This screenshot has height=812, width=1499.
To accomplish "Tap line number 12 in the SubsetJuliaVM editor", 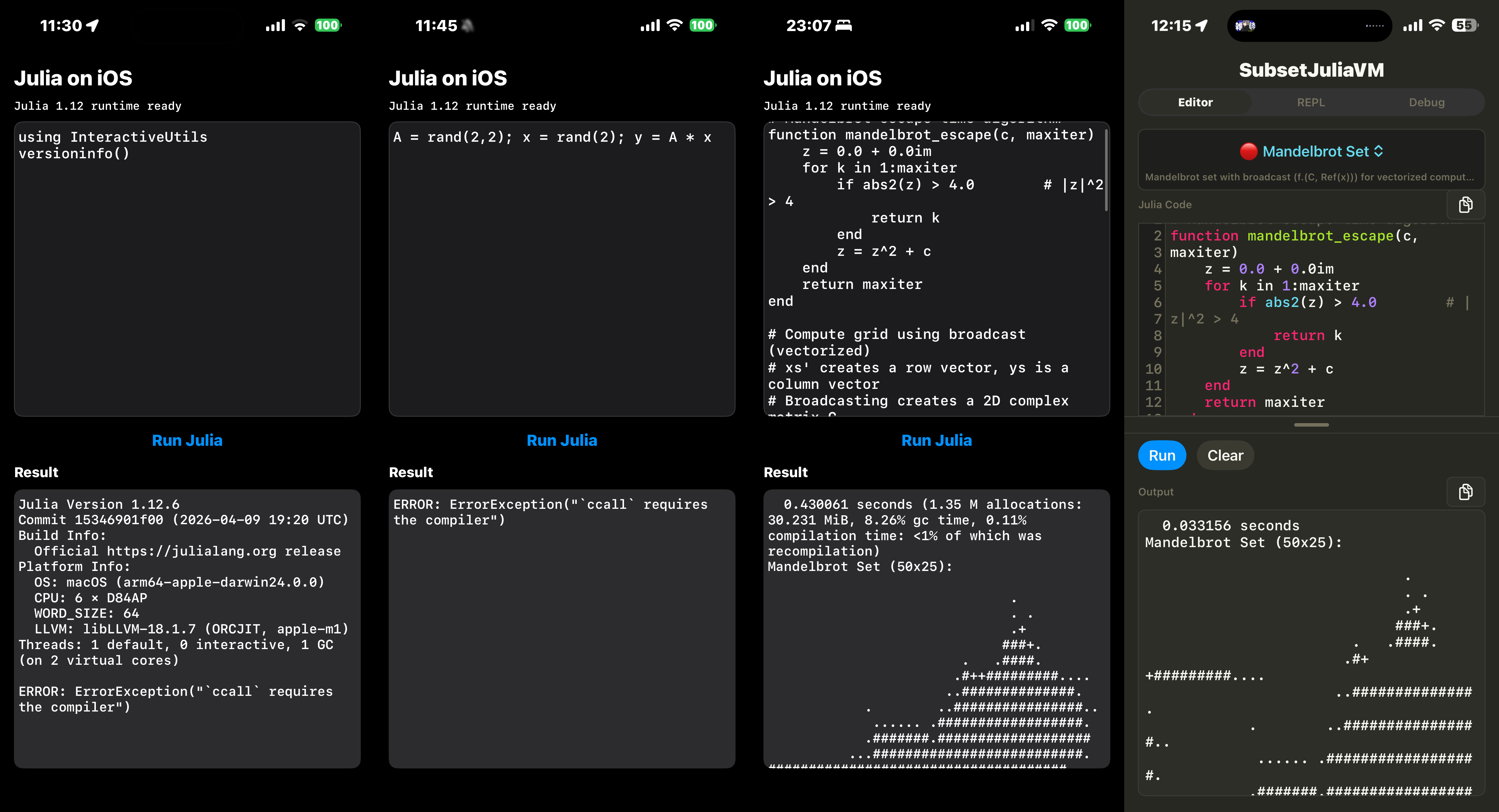I will (1153, 403).
